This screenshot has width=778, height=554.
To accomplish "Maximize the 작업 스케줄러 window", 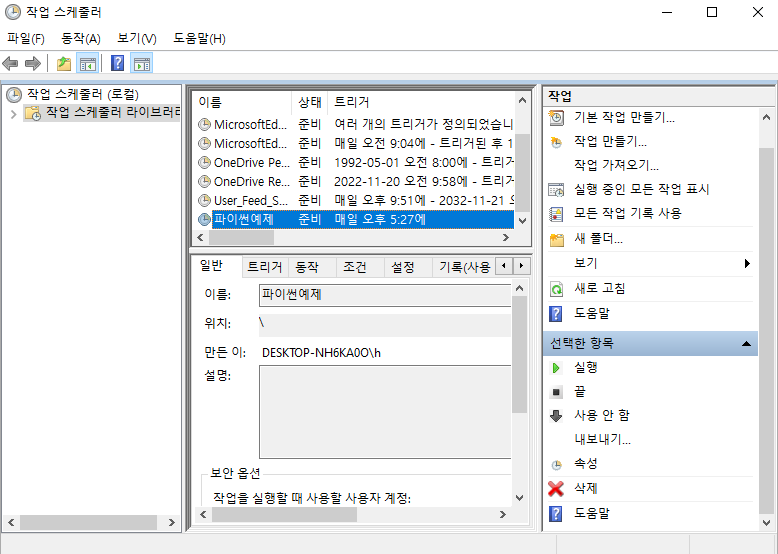I will [712, 12].
